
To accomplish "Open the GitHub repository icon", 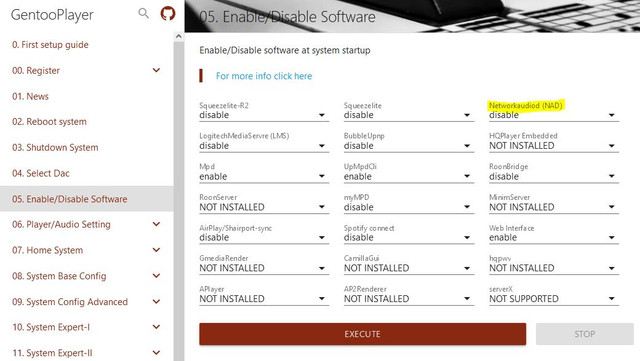I will (168, 13).
